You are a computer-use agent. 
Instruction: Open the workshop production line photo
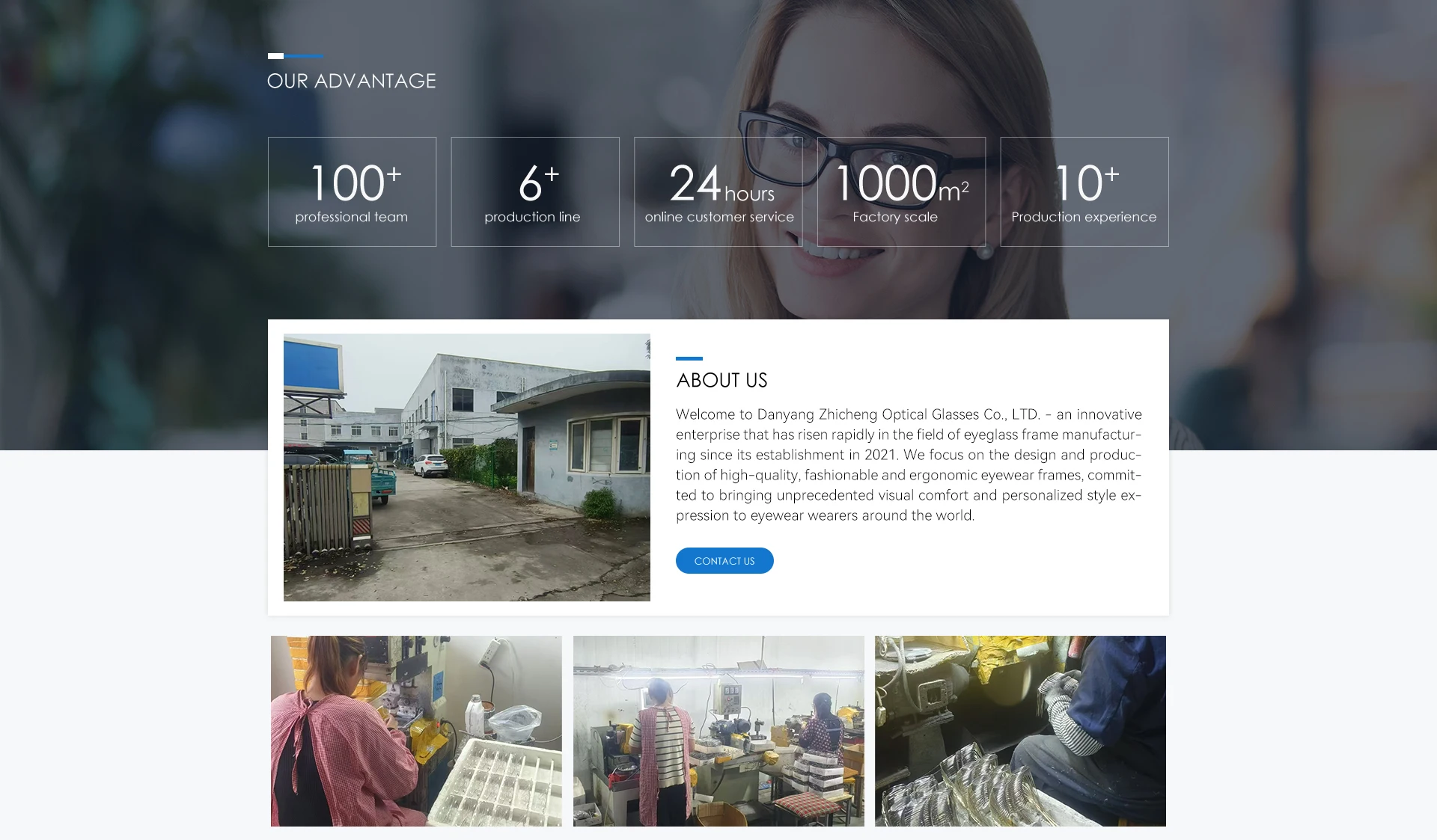(x=718, y=731)
